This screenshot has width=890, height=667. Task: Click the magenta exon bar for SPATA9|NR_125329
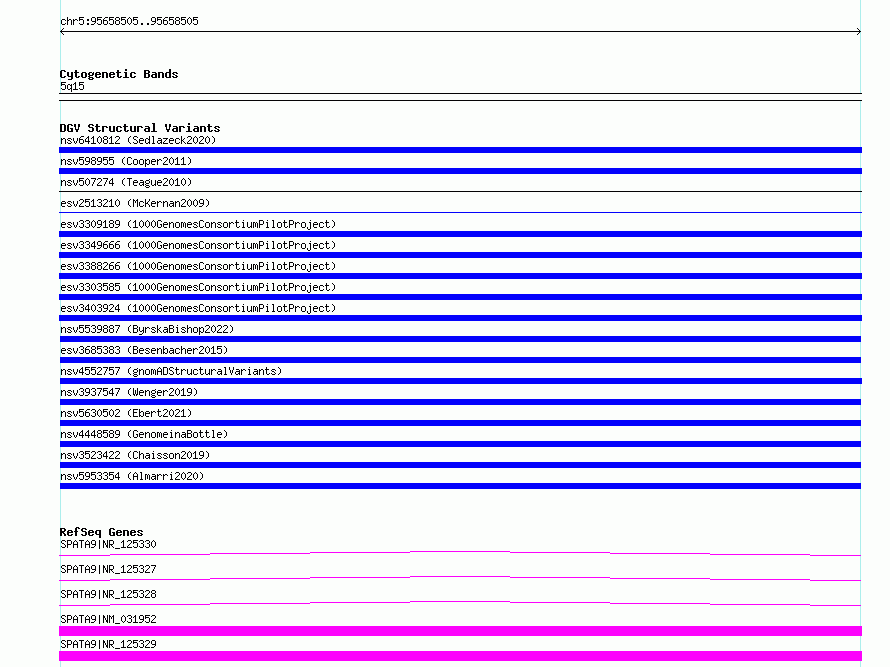pyautogui.click(x=460, y=656)
